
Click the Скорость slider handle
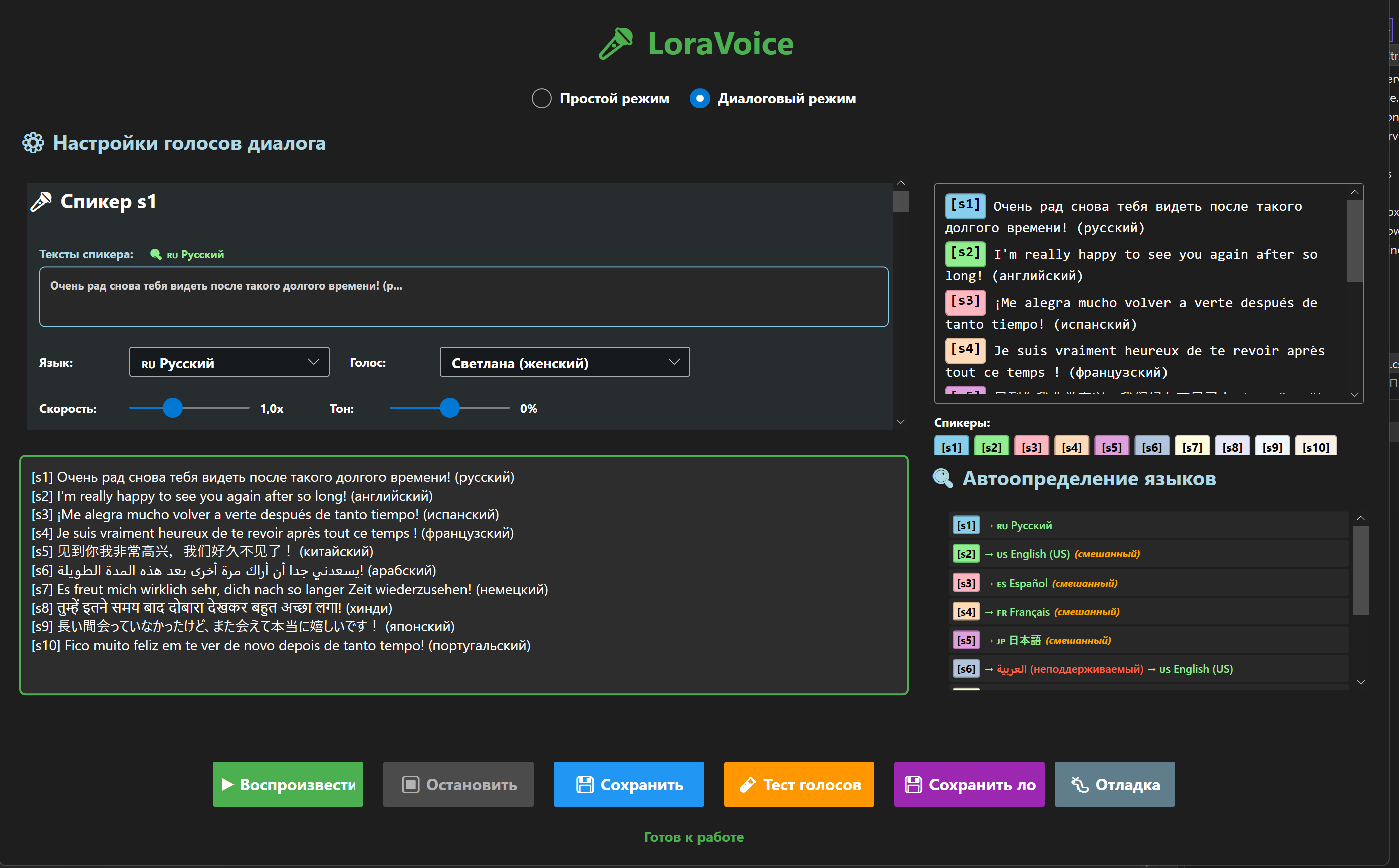[x=173, y=408]
